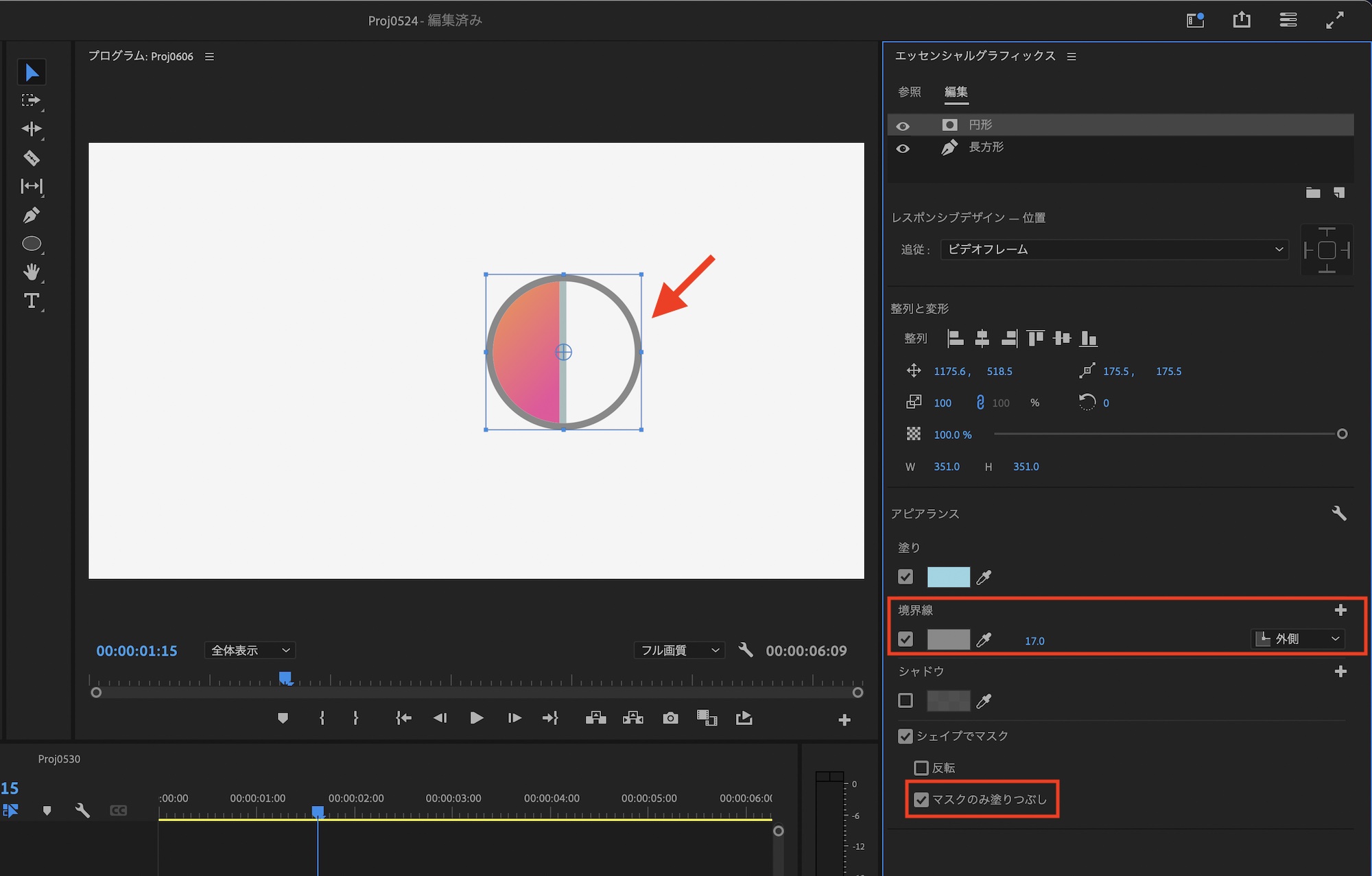Open the Essential Graphics panel menu
1372x876 pixels.
click(1072, 57)
